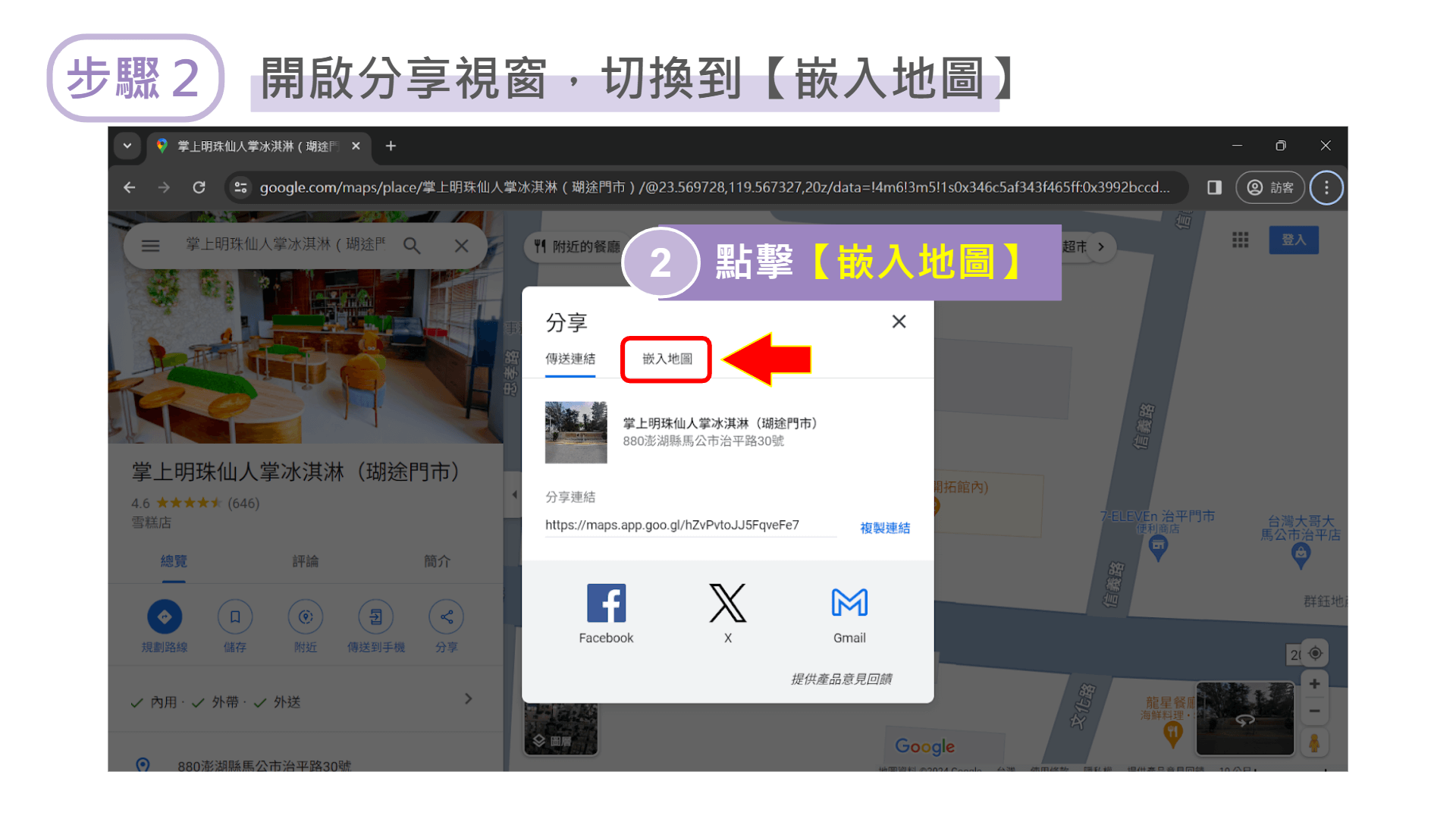Viewport: 1456px width, 819px height.
Task: Click the review count (646)
Action: tap(243, 503)
